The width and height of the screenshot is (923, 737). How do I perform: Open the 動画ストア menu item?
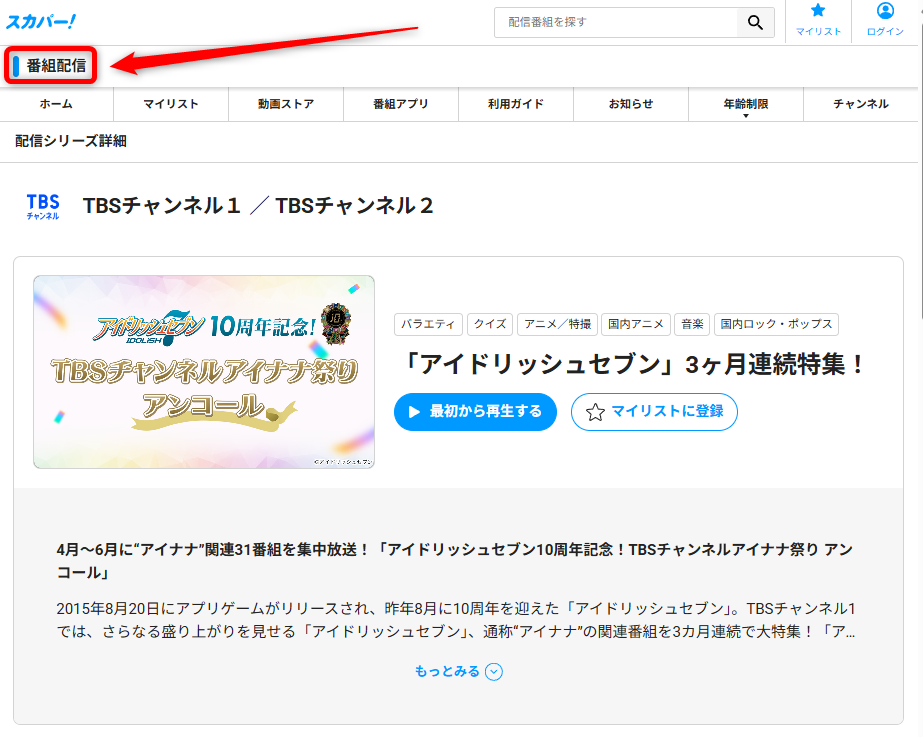285,104
